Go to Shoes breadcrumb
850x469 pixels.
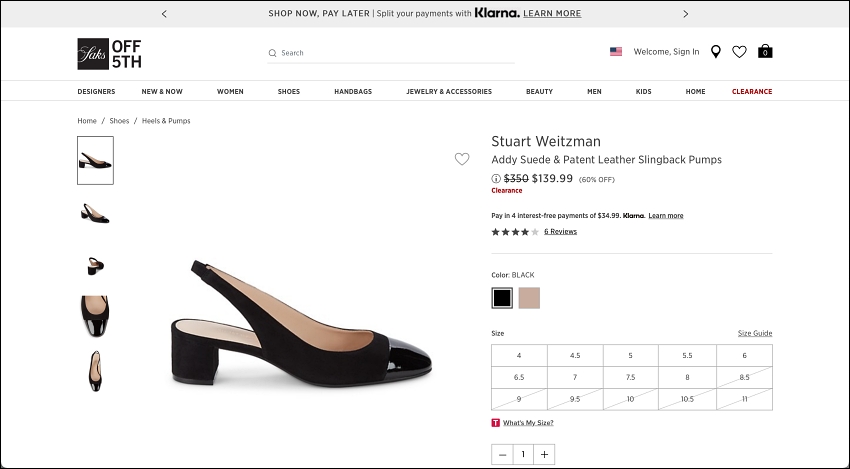point(119,121)
